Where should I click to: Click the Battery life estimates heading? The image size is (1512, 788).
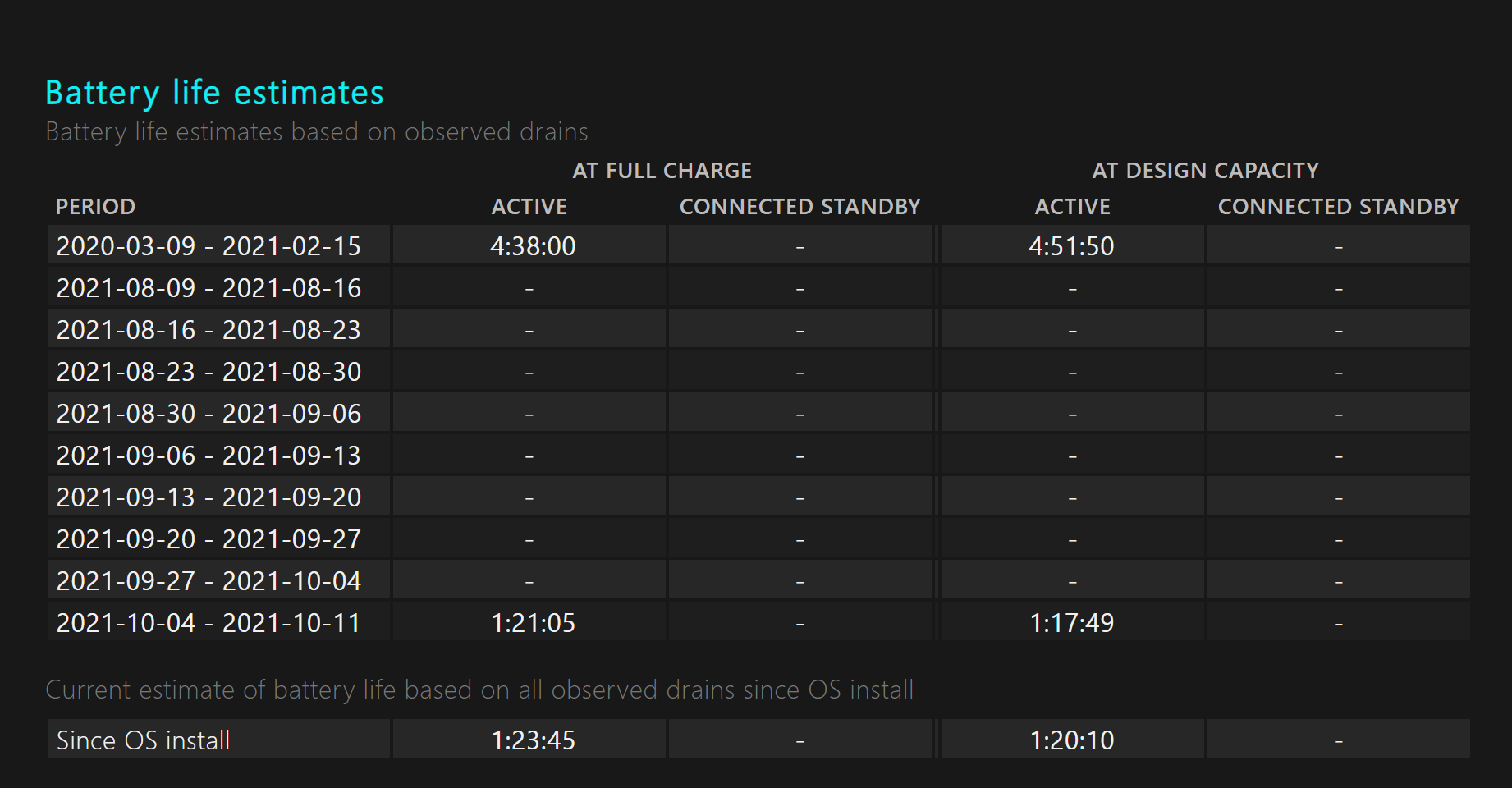point(214,93)
